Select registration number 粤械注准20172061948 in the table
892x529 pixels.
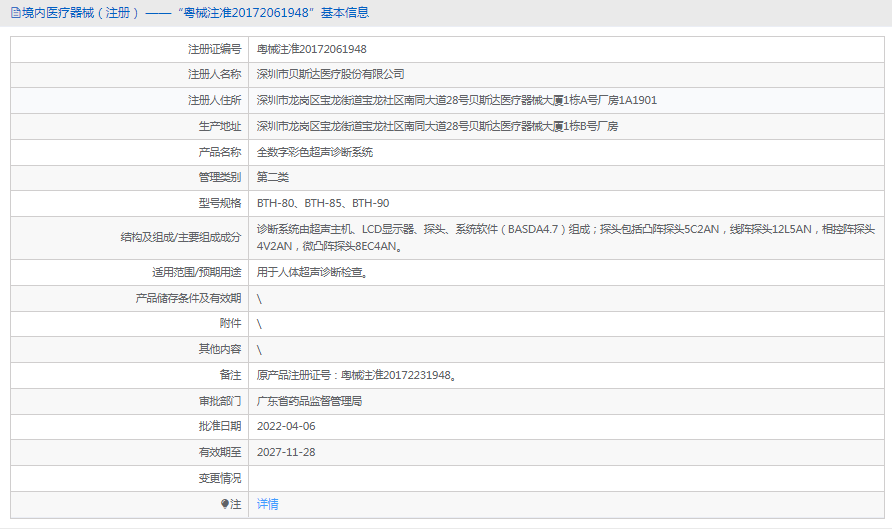click(311, 49)
